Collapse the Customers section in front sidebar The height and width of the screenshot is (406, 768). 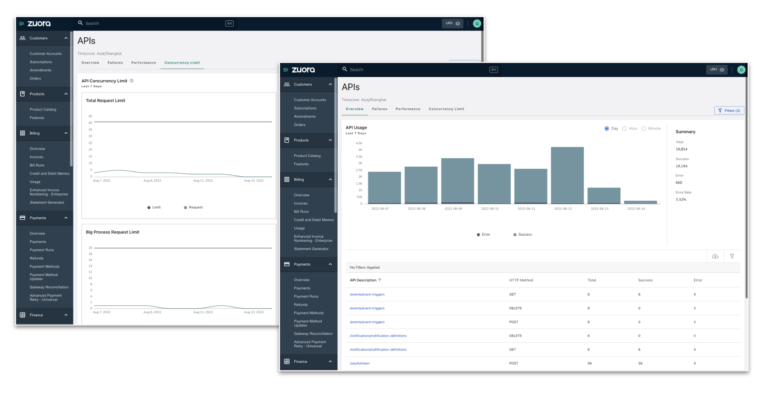pyautogui.click(x=332, y=85)
